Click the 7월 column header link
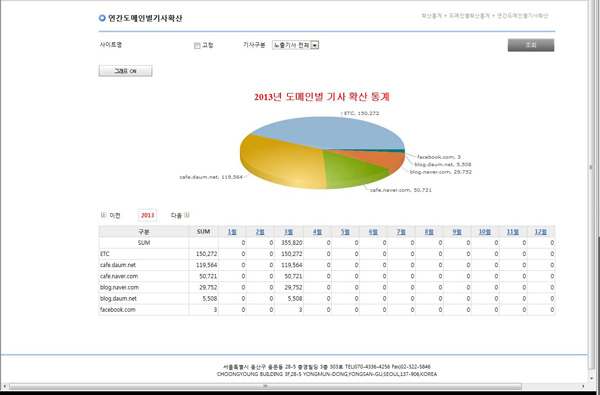 tap(401, 232)
